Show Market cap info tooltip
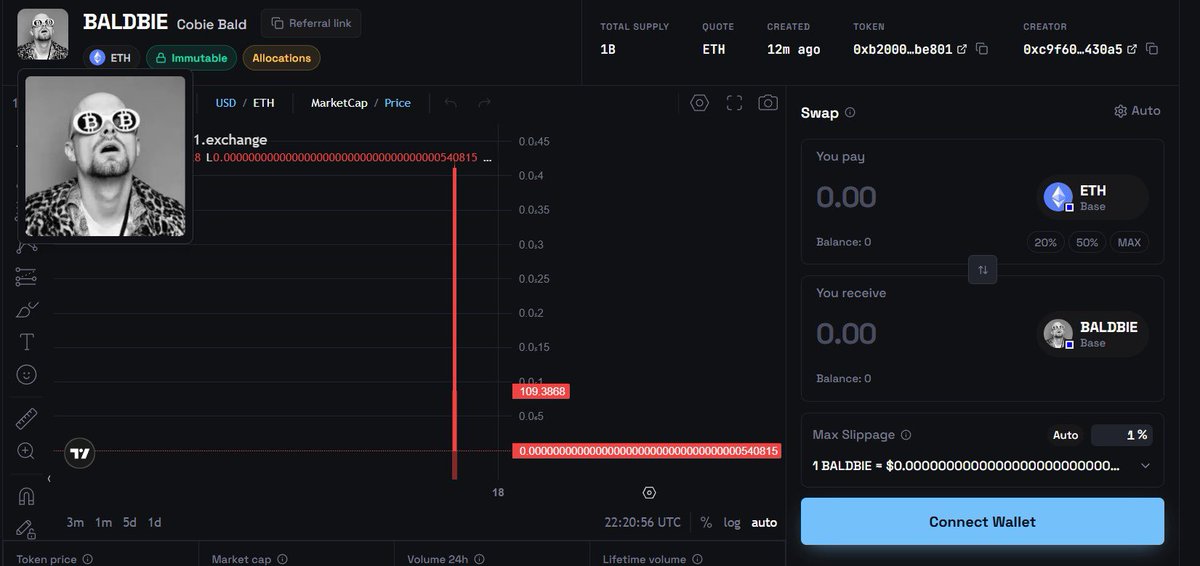Screen dimensions: 1200x566 click(x=282, y=560)
